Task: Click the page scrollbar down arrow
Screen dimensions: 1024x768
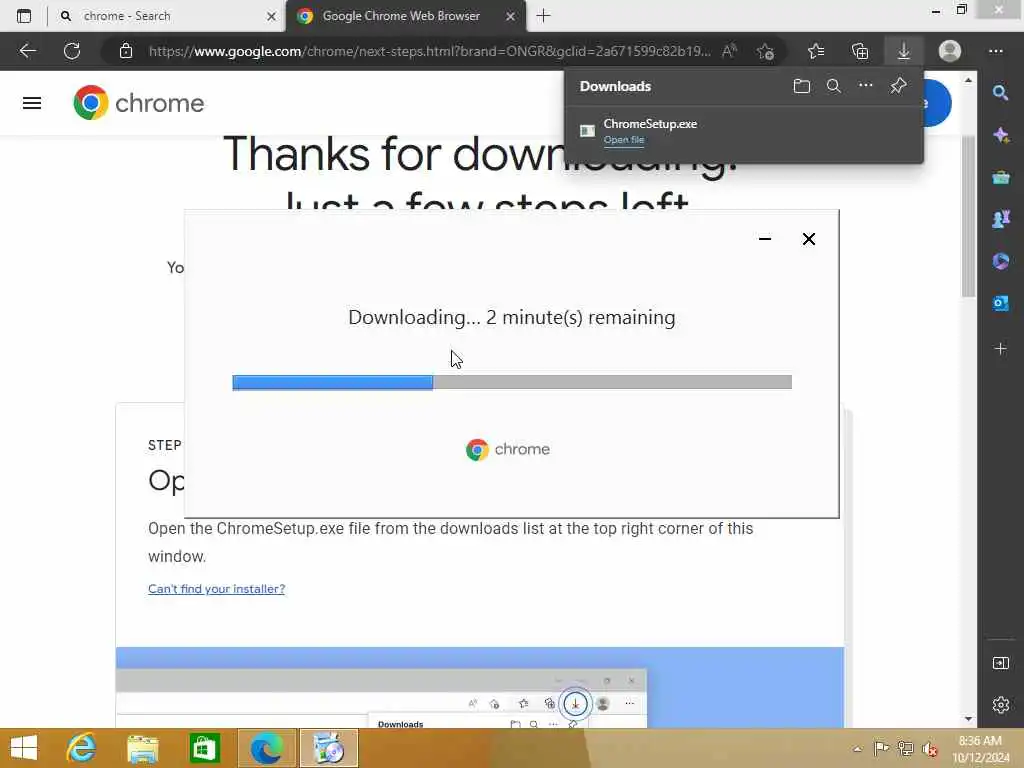Action: [968, 719]
